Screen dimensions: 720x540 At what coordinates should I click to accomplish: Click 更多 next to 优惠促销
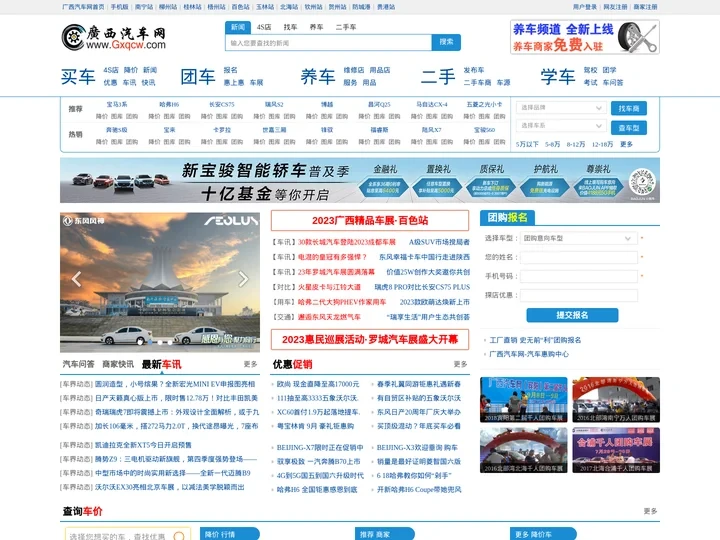460,364
